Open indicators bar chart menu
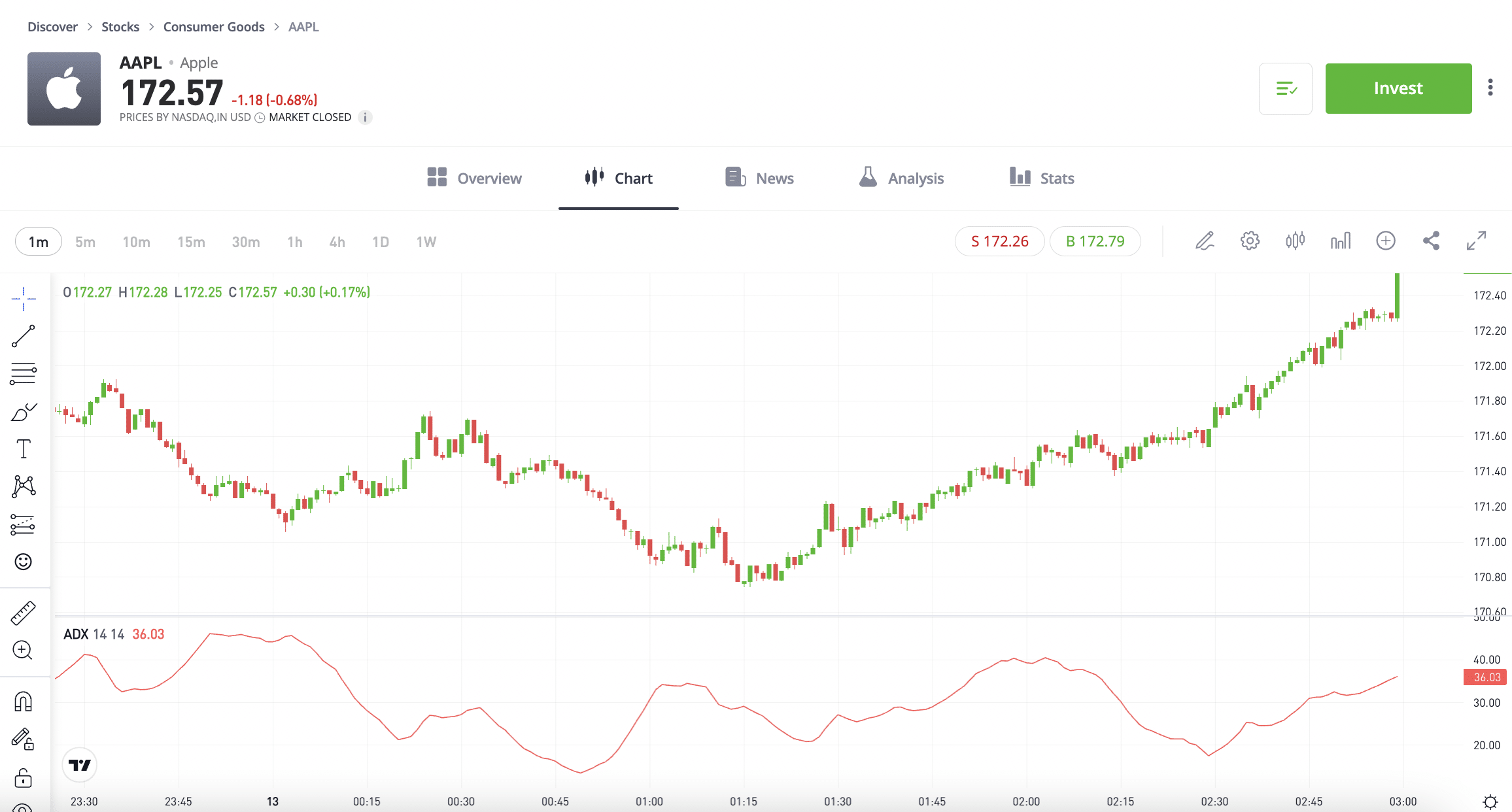The width and height of the screenshot is (1512, 812). (1341, 241)
